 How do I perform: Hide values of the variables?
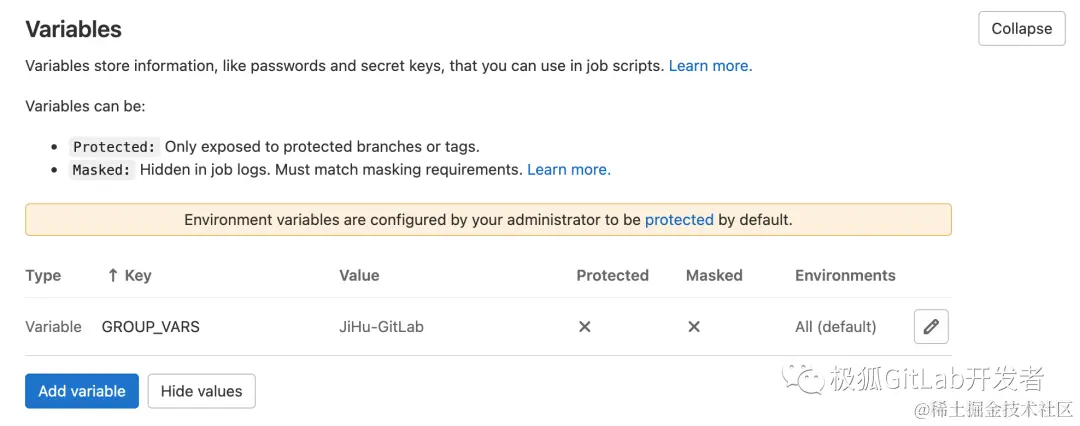coord(201,391)
